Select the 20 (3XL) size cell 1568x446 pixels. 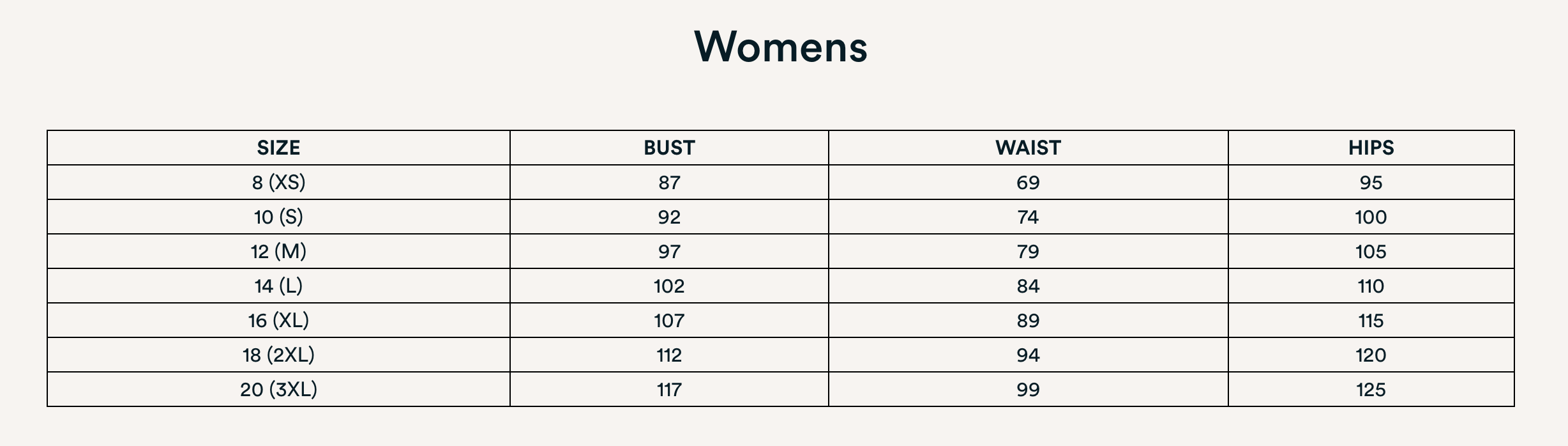pos(278,389)
